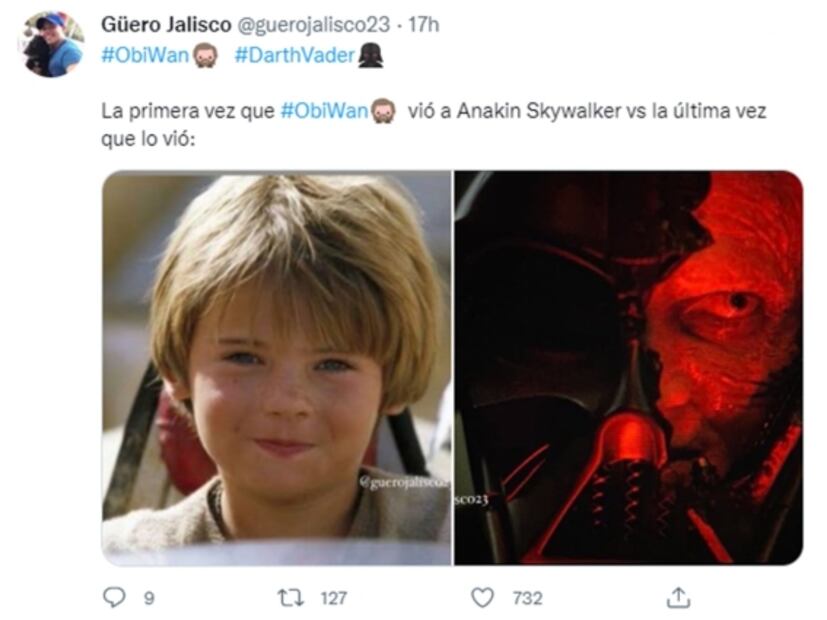This screenshot has height=620, width=827.
Task: Click the Darth Vader helmet emoji
Action: tap(371, 55)
